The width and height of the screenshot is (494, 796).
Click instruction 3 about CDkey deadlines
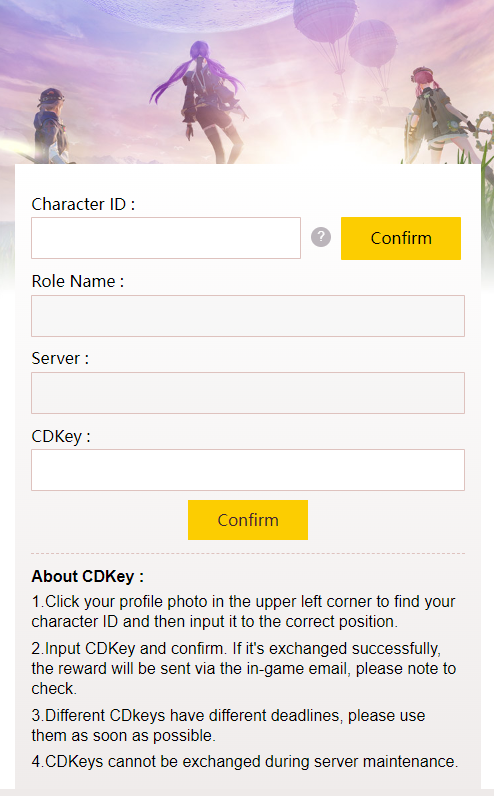point(228,725)
